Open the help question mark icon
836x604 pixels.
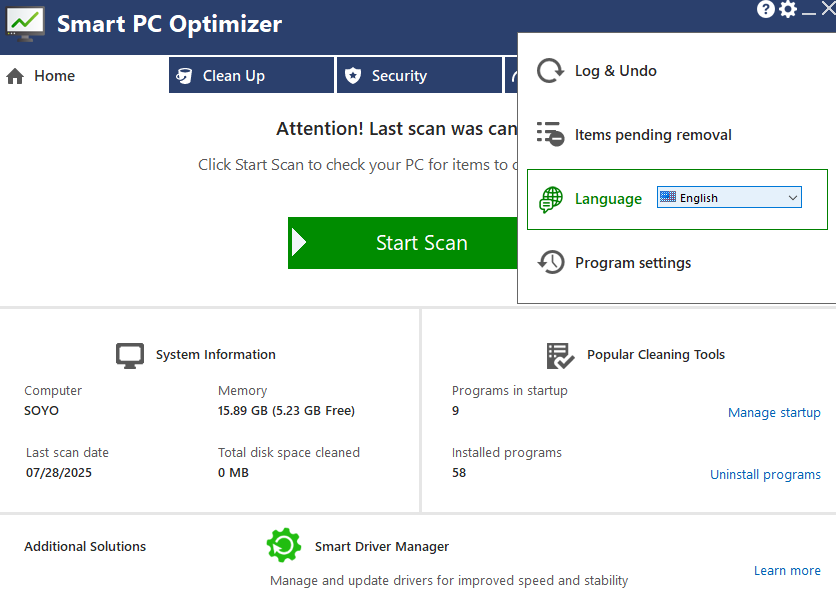pyautogui.click(x=766, y=9)
